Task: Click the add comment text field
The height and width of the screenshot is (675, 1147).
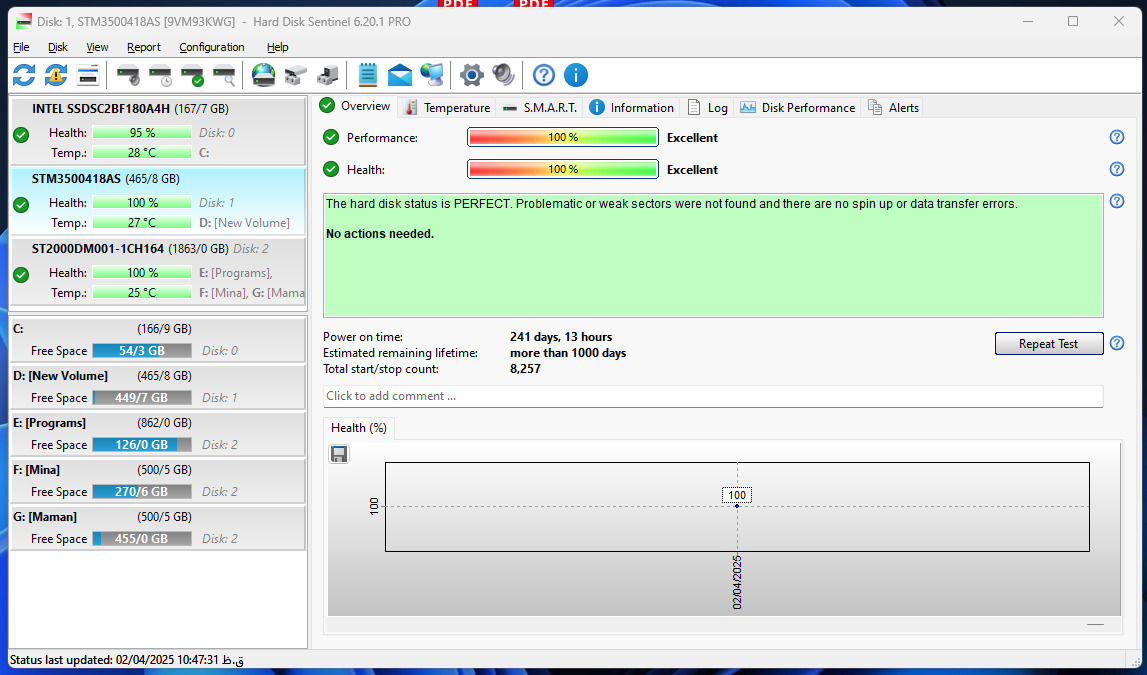Action: pos(712,396)
